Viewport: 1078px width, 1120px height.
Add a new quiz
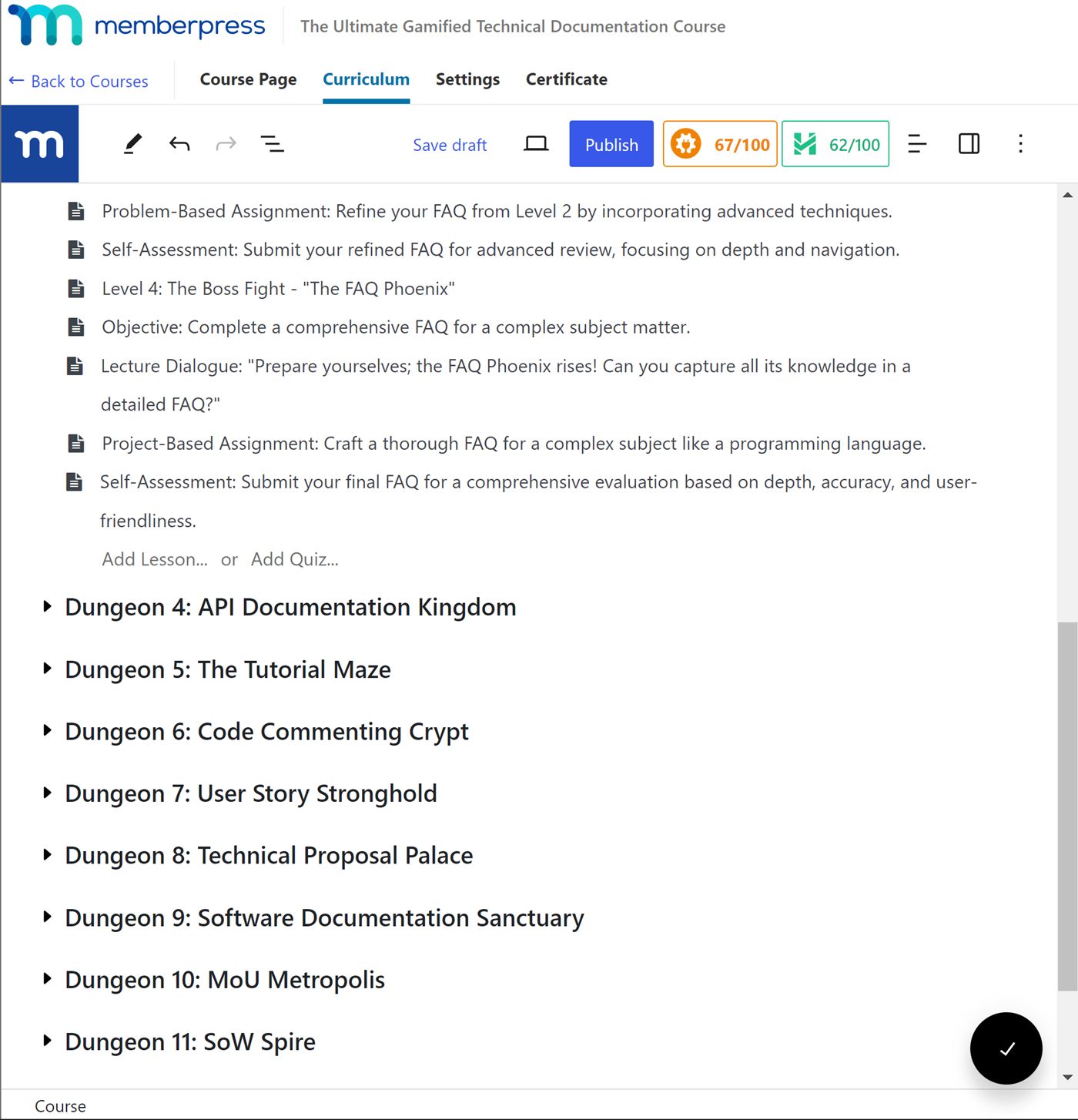click(x=294, y=559)
